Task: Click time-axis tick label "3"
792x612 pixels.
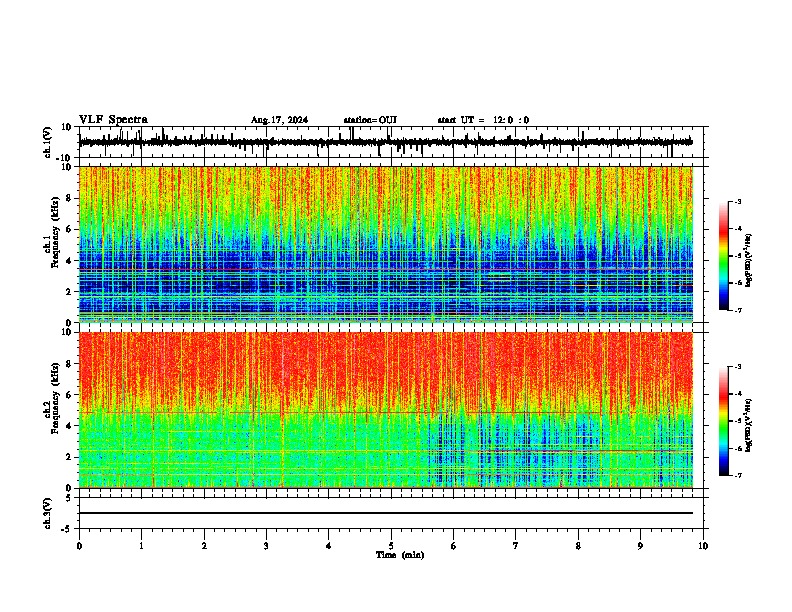Action: click(266, 545)
